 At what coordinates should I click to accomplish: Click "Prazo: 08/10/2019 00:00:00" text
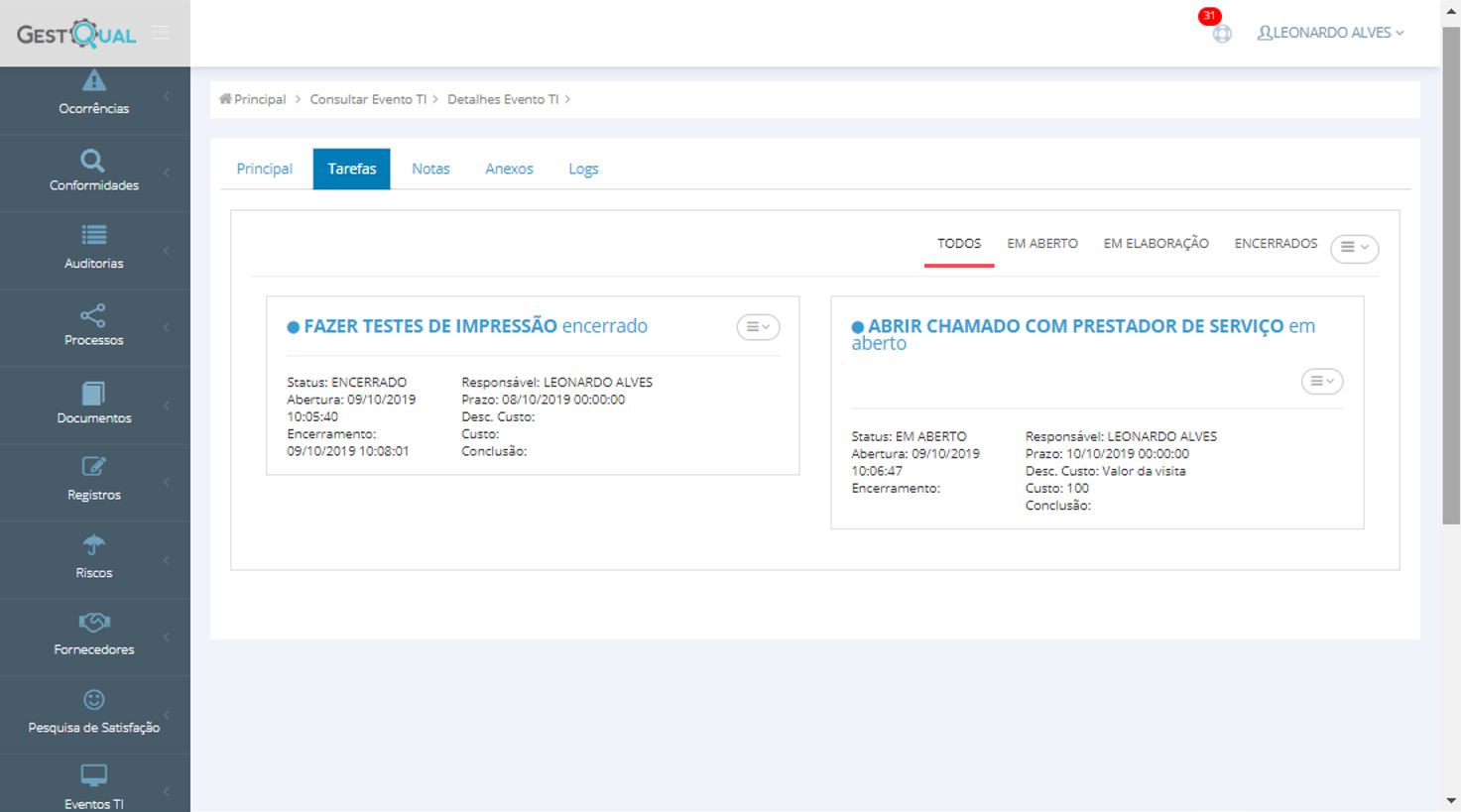543,400
